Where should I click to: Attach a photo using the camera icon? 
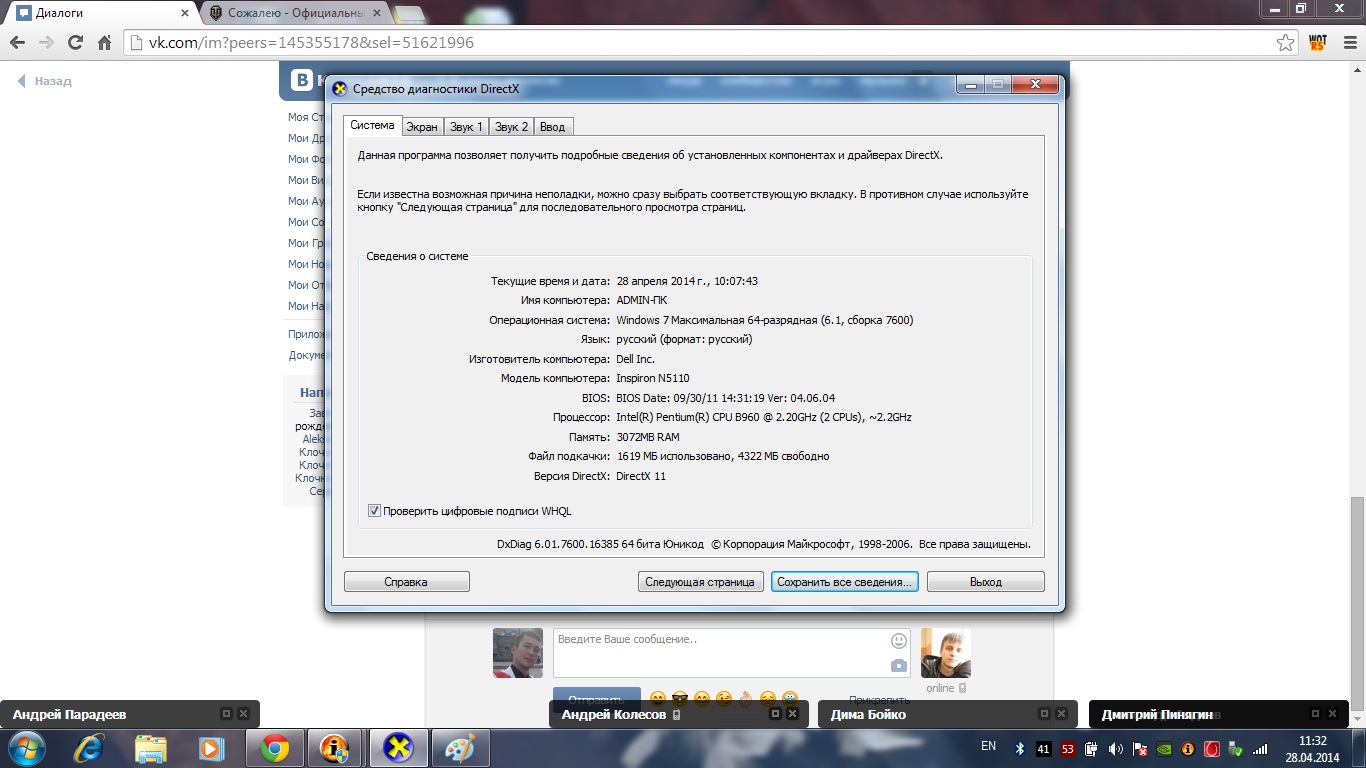pos(899,665)
